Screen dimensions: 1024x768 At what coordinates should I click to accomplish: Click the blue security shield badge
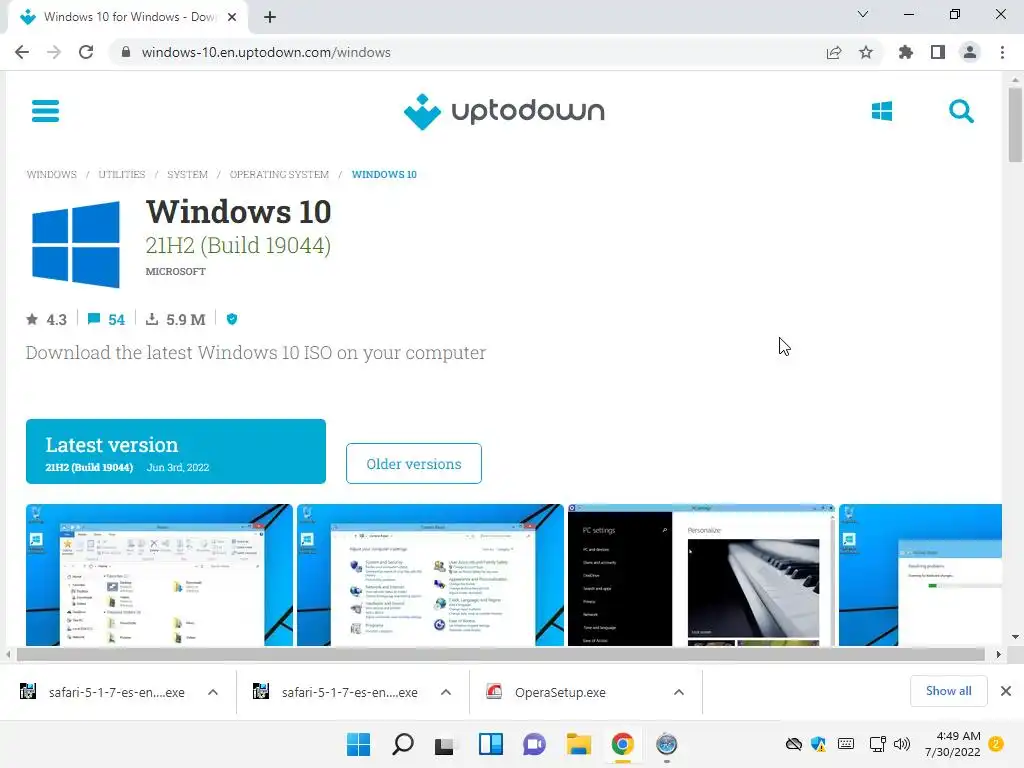(232, 319)
